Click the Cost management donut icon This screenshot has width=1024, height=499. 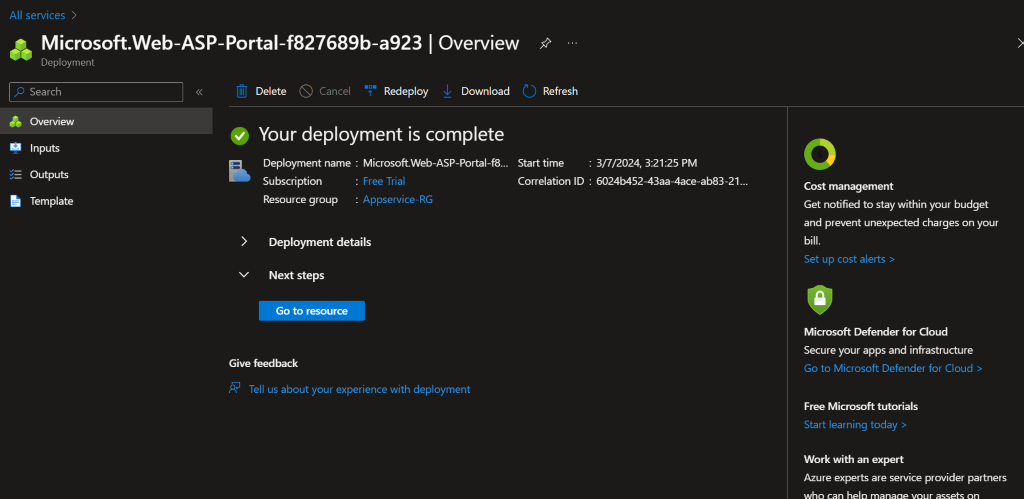[x=820, y=155]
